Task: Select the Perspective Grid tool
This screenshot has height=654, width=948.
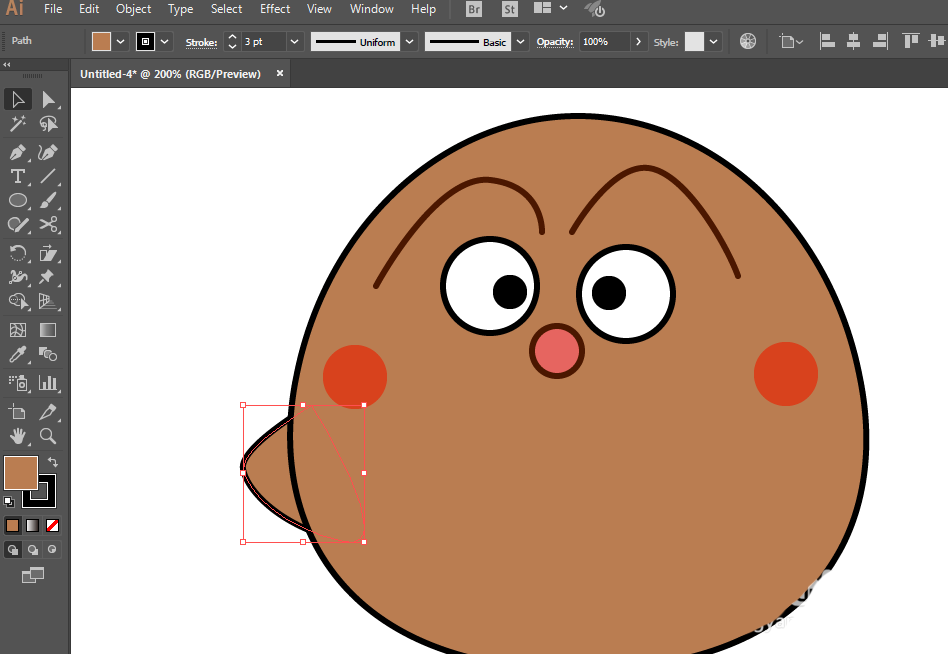Action: point(48,301)
